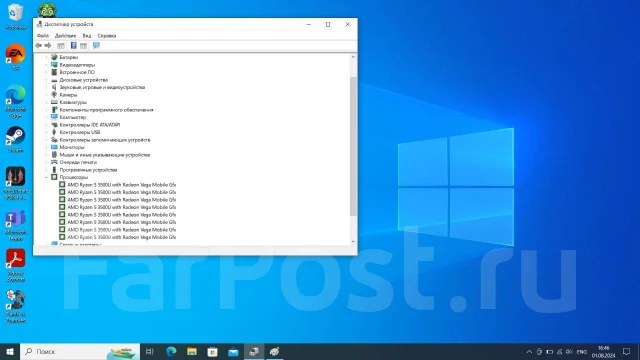Open the Действие menu
The height and width of the screenshot is (360, 640).
[x=65, y=36]
